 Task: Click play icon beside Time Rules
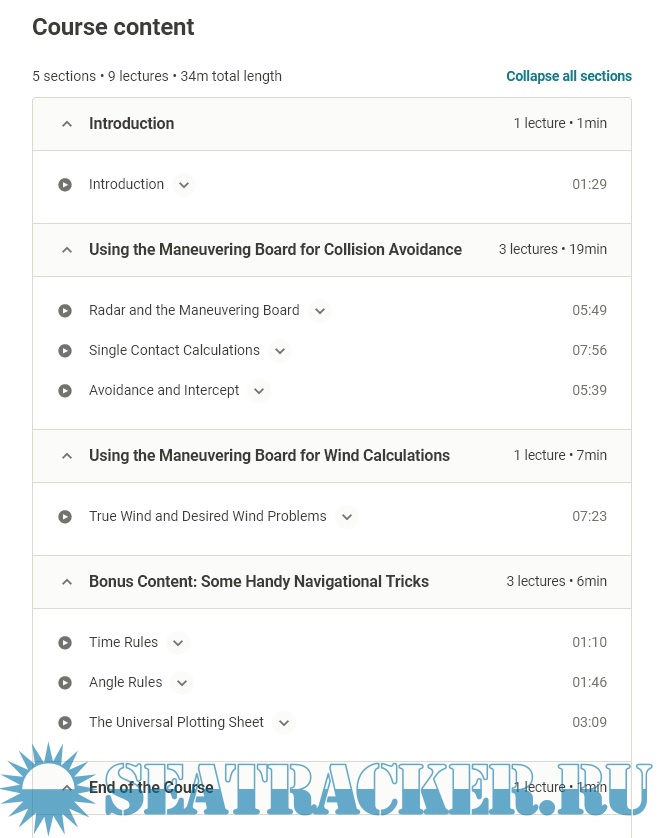65,643
